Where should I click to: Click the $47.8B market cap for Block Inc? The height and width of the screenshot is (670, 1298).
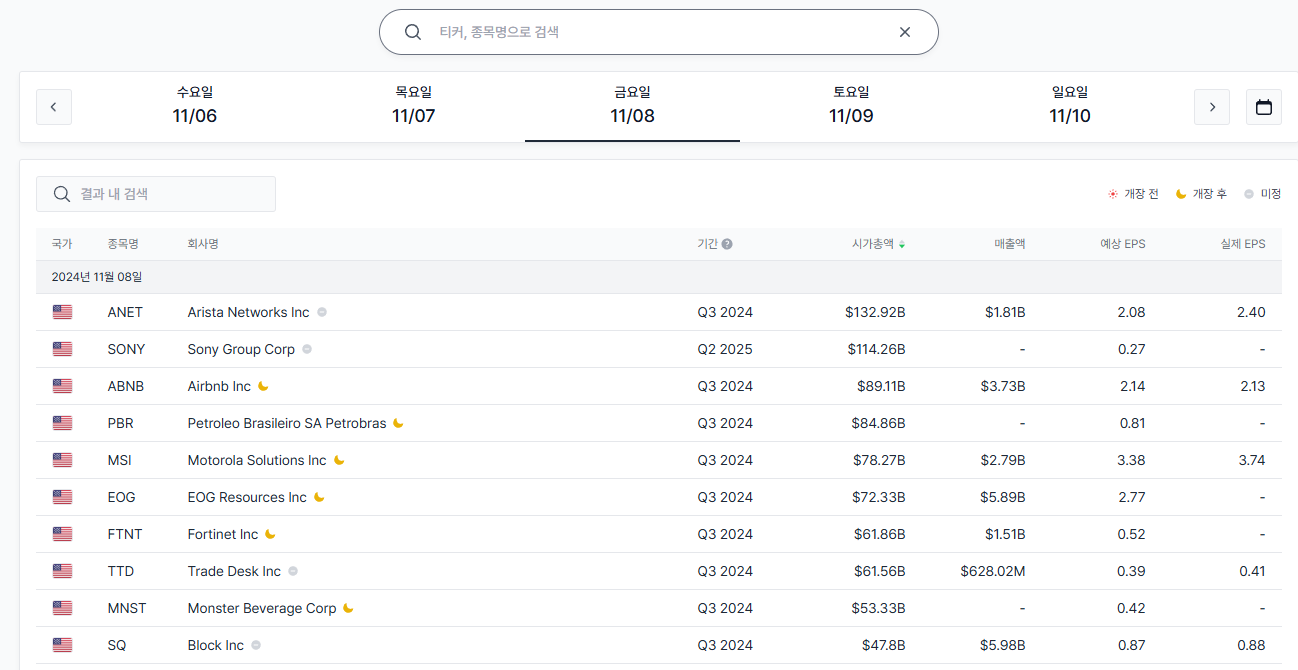[884, 645]
